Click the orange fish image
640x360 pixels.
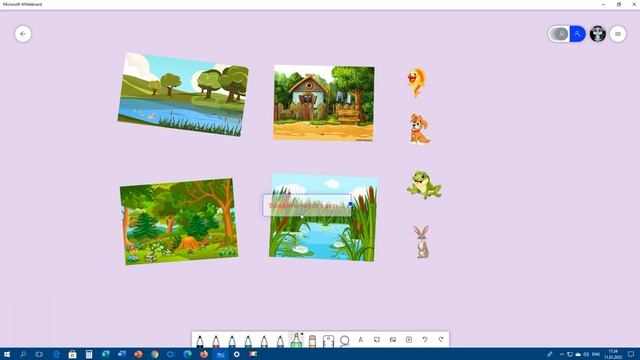[x=417, y=82]
